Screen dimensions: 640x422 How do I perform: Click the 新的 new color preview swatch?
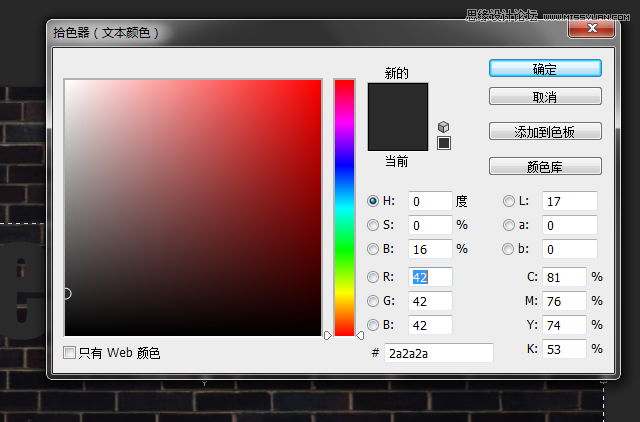398,100
